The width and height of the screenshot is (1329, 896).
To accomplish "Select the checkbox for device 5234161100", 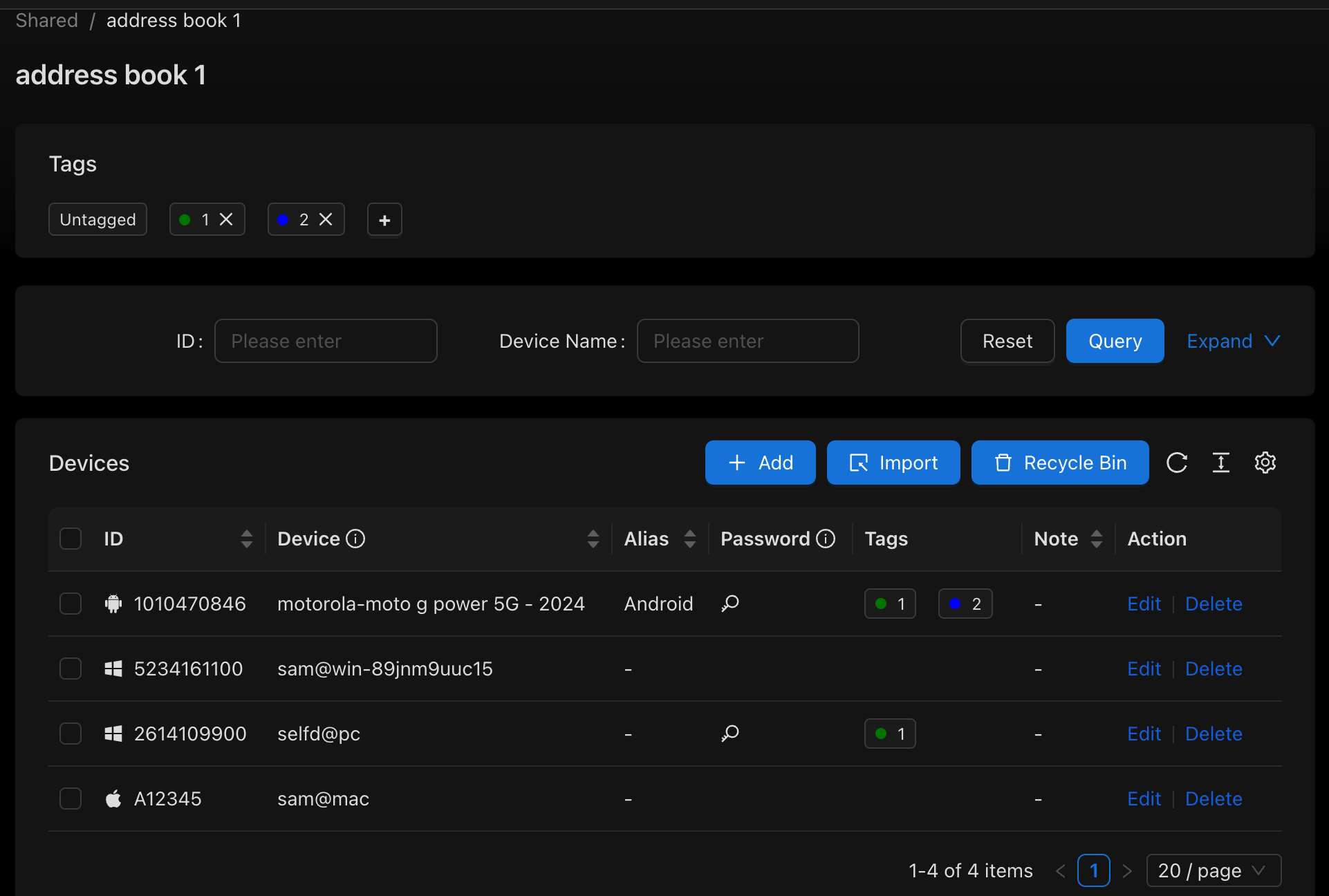I will [71, 669].
